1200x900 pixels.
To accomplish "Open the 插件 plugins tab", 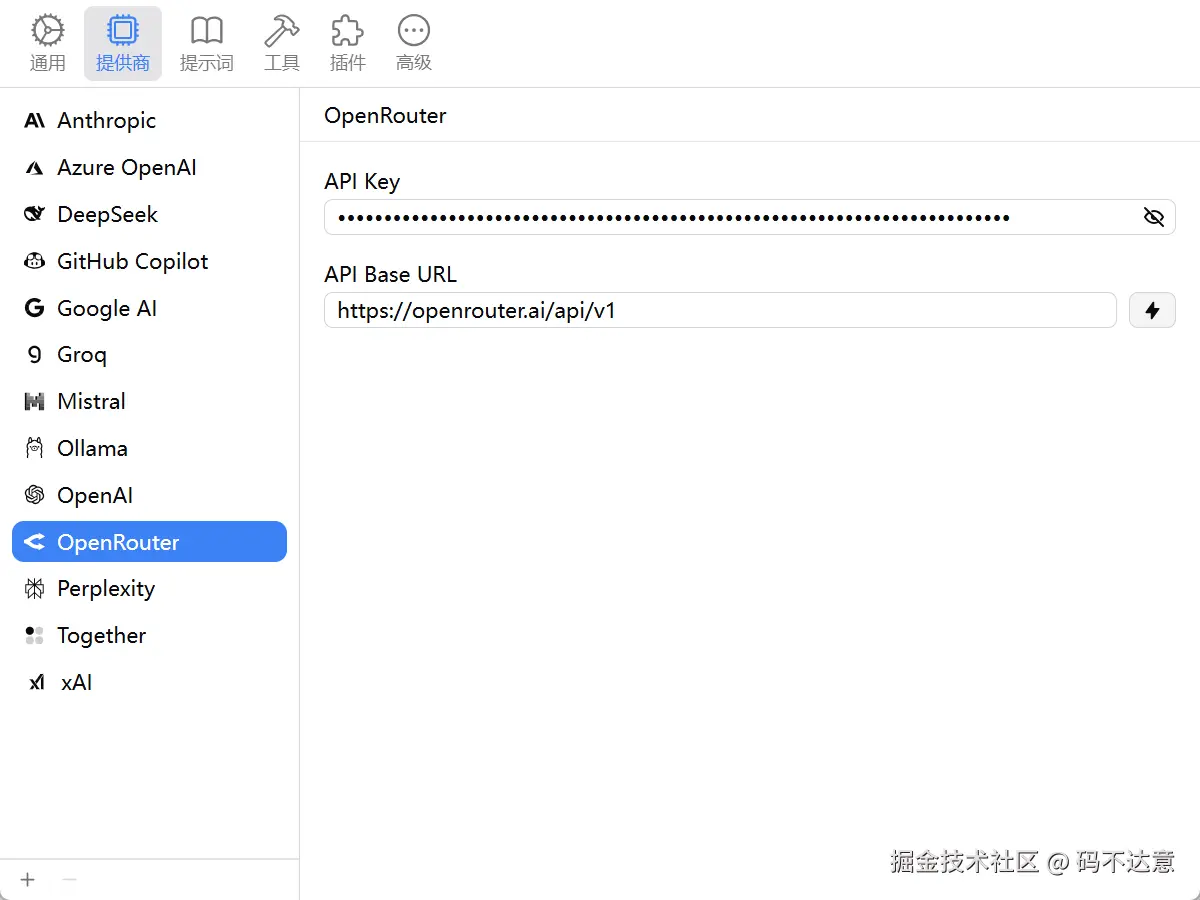I will point(348,44).
